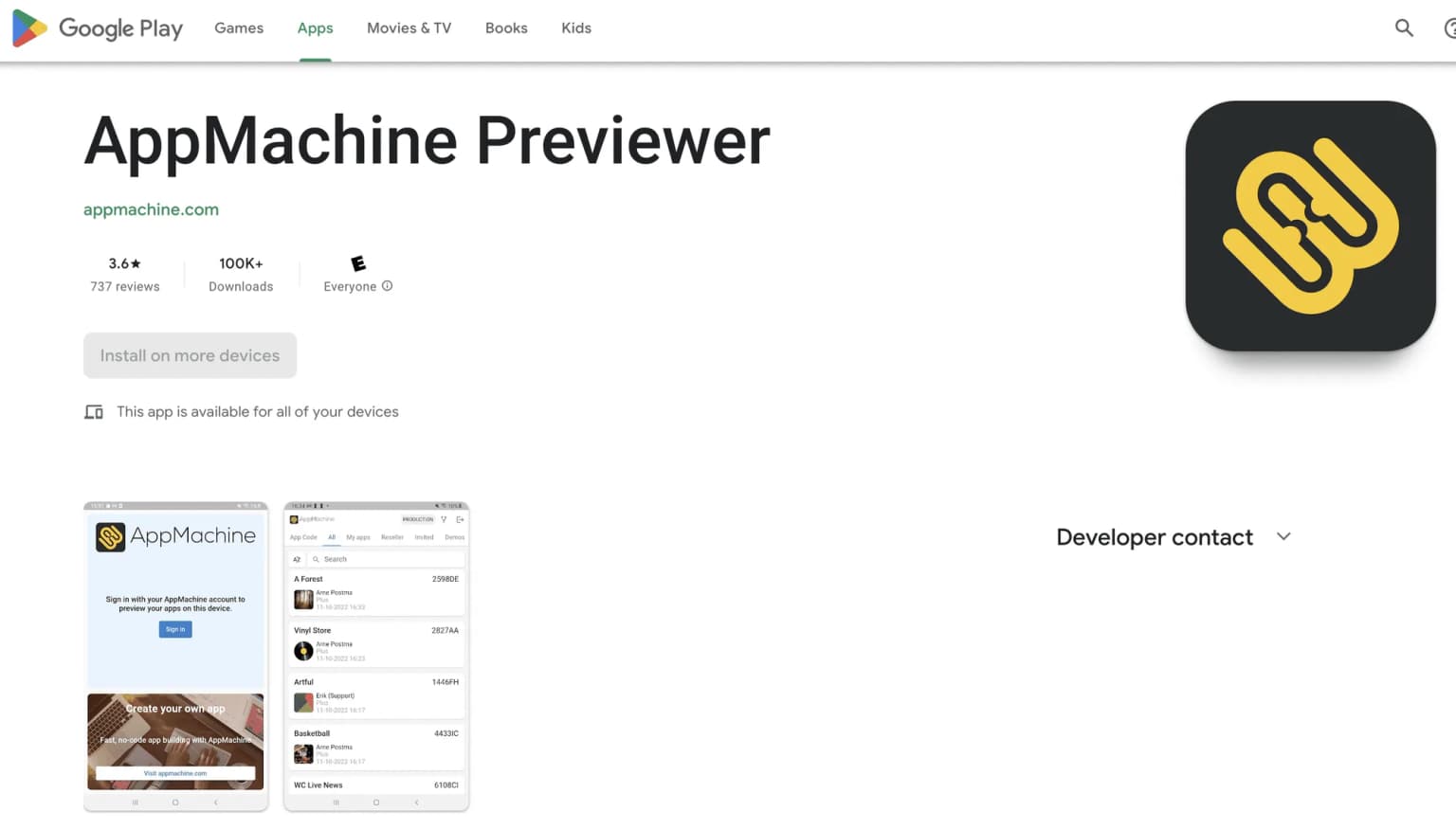
Task: Open the Kids tab
Action: [x=575, y=27]
